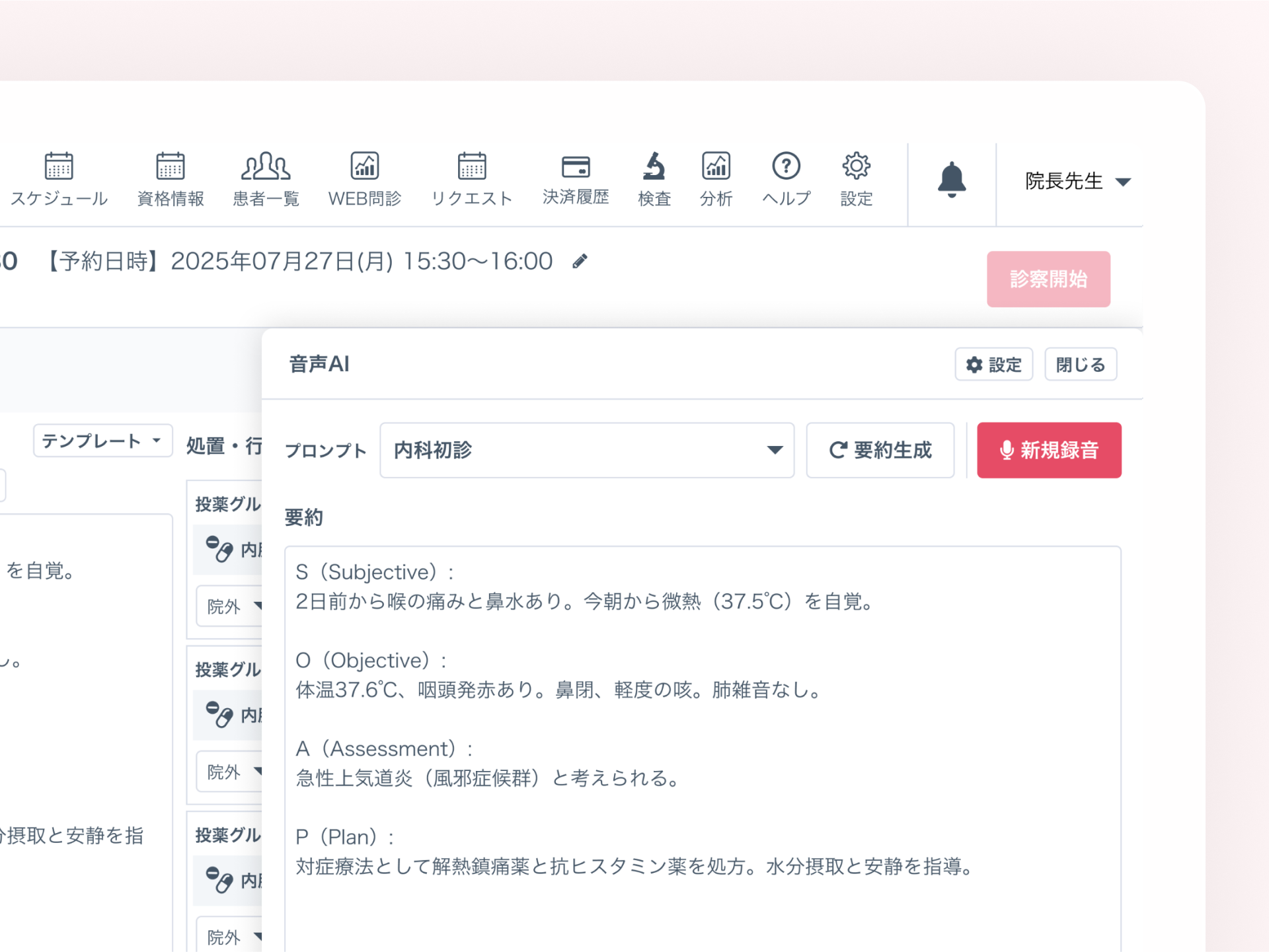Image resolution: width=1269 pixels, height=952 pixels.
Task: Open the スケジュール calendar icon
Action: coord(59,166)
